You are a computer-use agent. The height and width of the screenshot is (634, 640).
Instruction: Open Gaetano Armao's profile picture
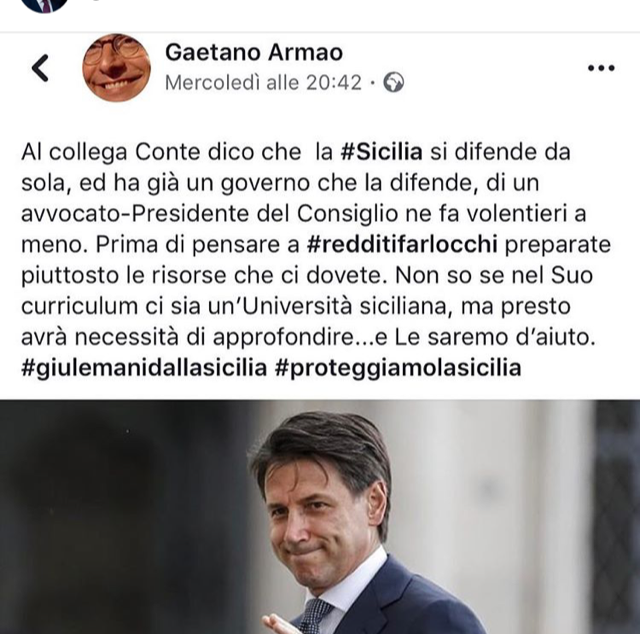pyautogui.click(x=116, y=67)
